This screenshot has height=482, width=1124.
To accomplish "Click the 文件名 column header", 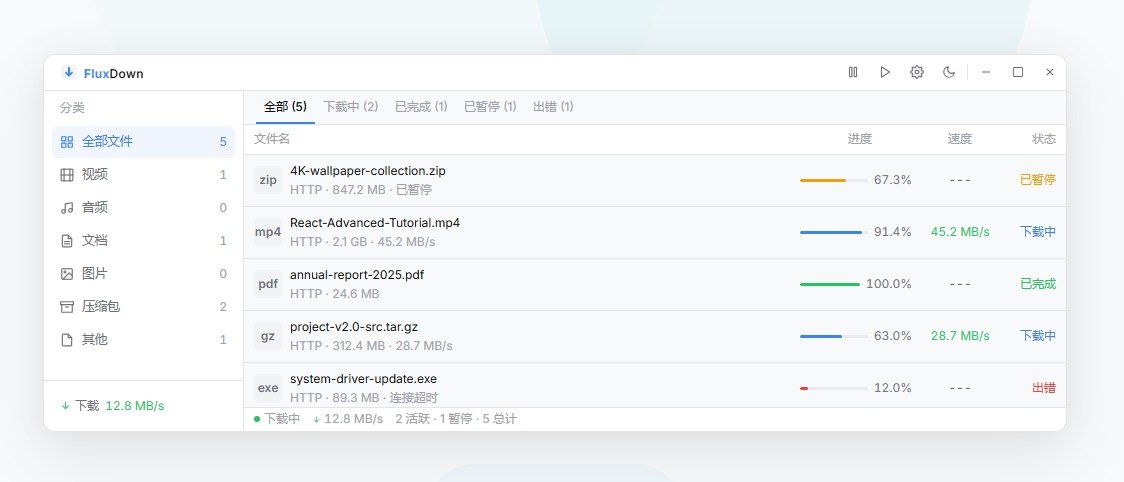I will click(272, 138).
